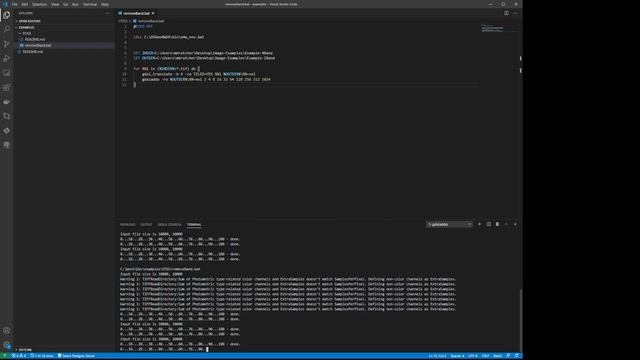Open the editor More Actions ellipsis
Viewport: 640px width, 360px height.
click(515, 13)
